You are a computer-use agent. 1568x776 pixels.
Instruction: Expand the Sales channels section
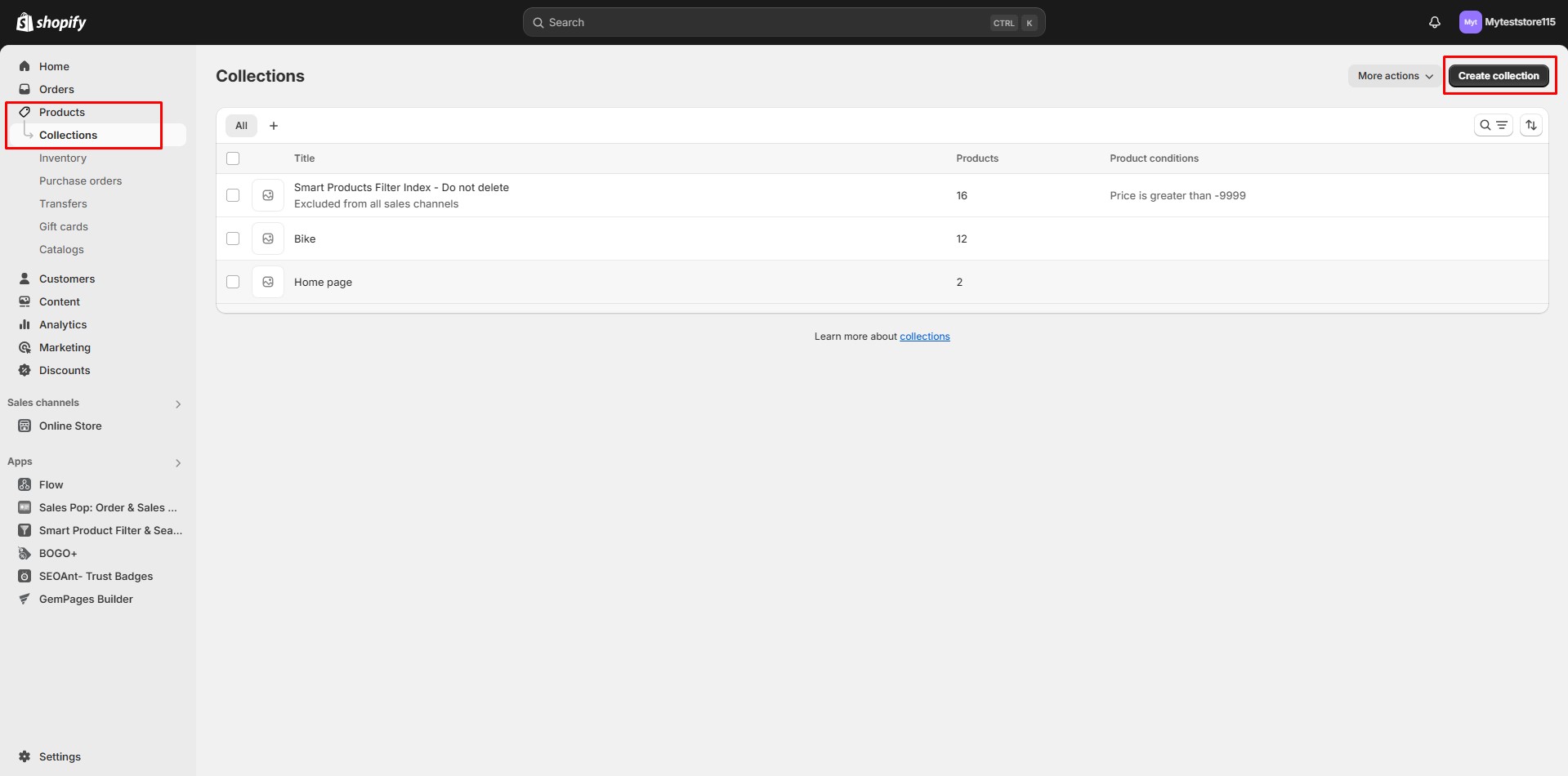[178, 404]
